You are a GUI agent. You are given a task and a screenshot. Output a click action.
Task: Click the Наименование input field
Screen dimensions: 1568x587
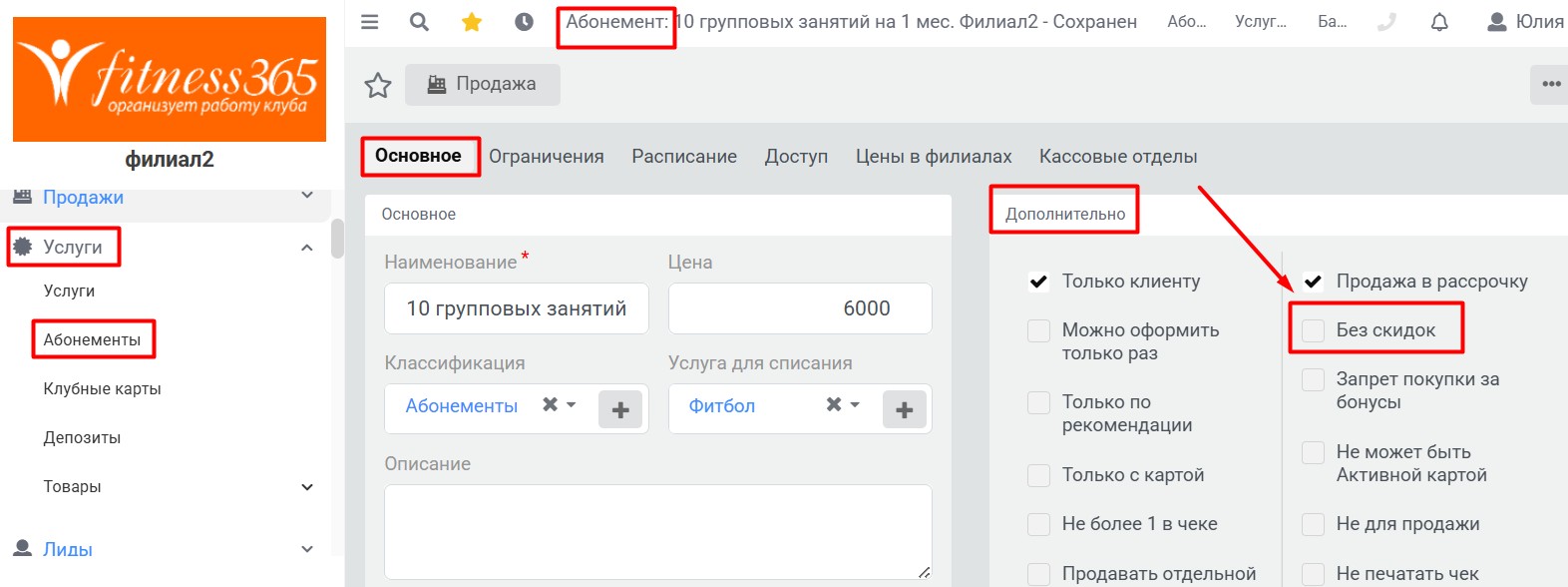coord(517,308)
